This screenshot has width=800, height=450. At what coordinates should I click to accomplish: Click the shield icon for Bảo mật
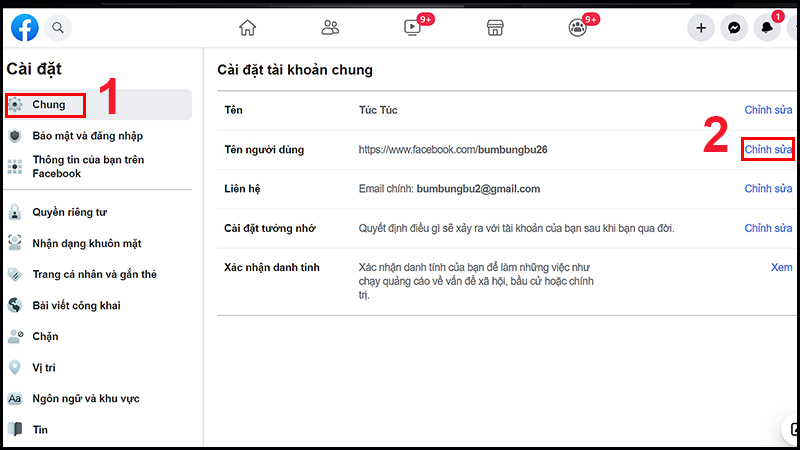tap(15, 136)
